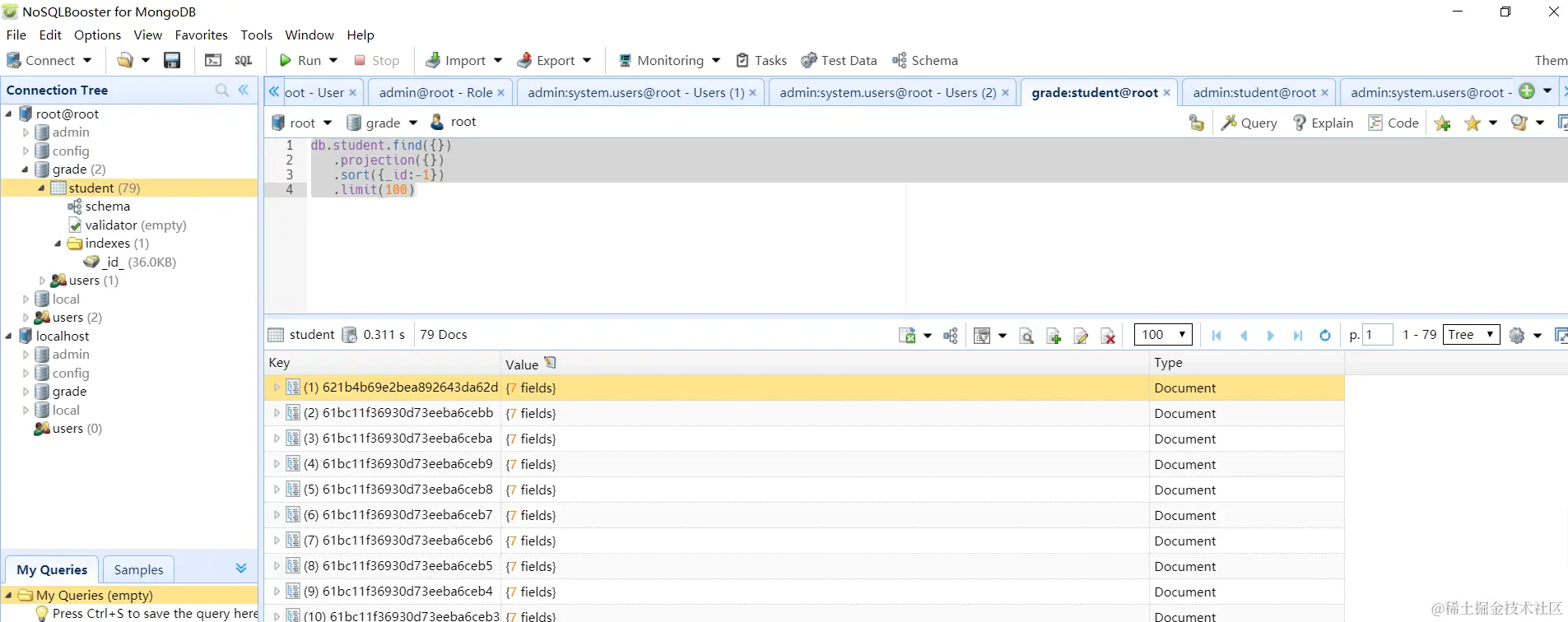Switch to admin@root - Role tab
The image size is (1568, 622).
pyautogui.click(x=435, y=92)
